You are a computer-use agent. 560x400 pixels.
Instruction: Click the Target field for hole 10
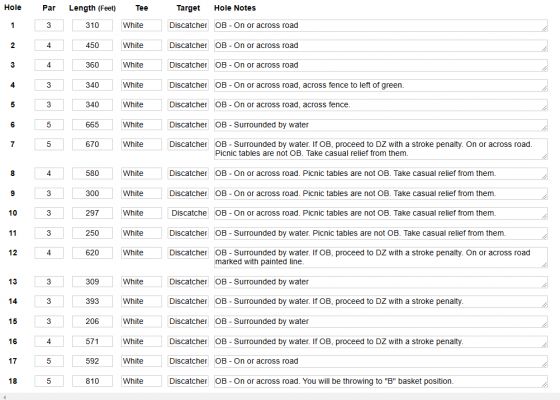188,213
